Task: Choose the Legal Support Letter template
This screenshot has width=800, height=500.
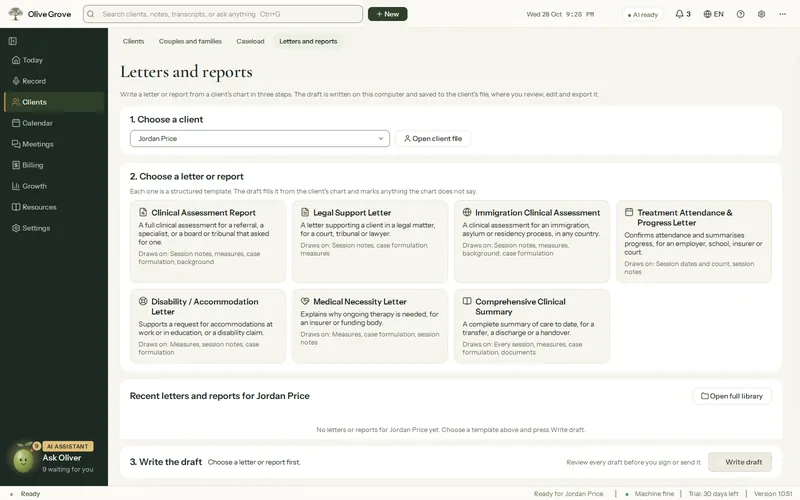Action: pos(370,241)
